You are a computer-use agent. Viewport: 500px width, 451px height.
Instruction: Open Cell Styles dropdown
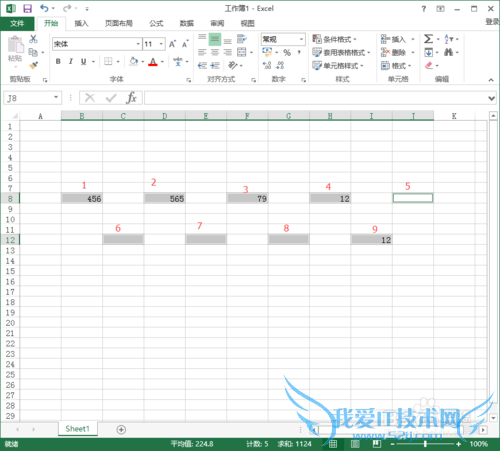pos(338,65)
